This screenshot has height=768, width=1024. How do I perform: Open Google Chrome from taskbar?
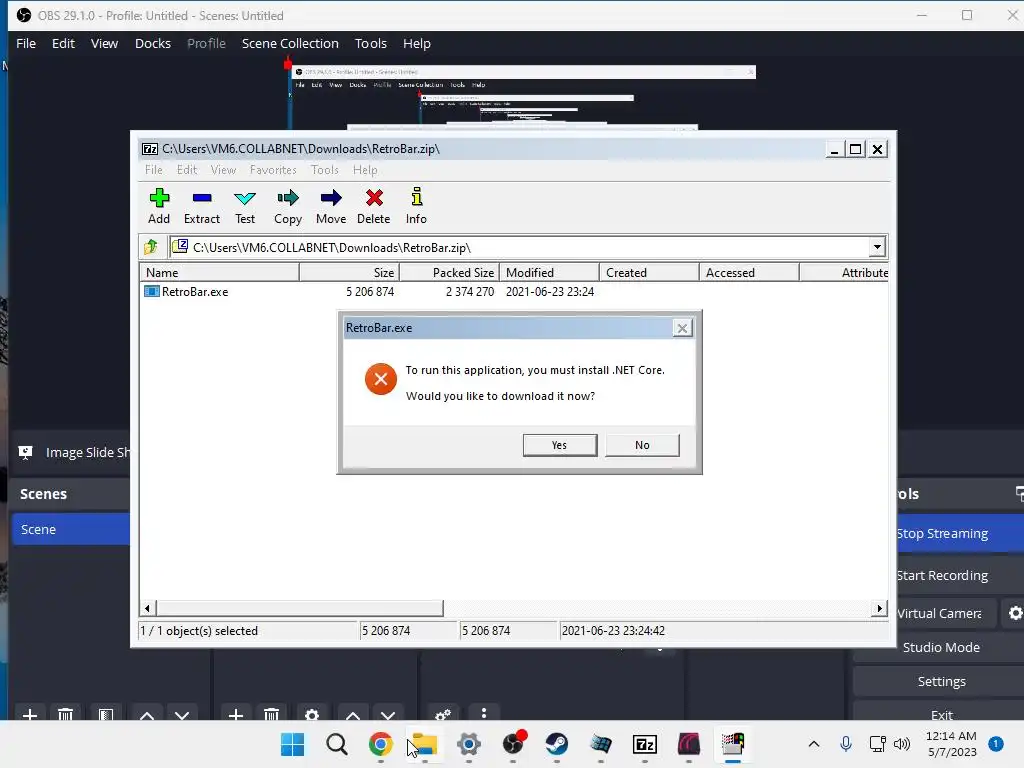tap(381, 744)
